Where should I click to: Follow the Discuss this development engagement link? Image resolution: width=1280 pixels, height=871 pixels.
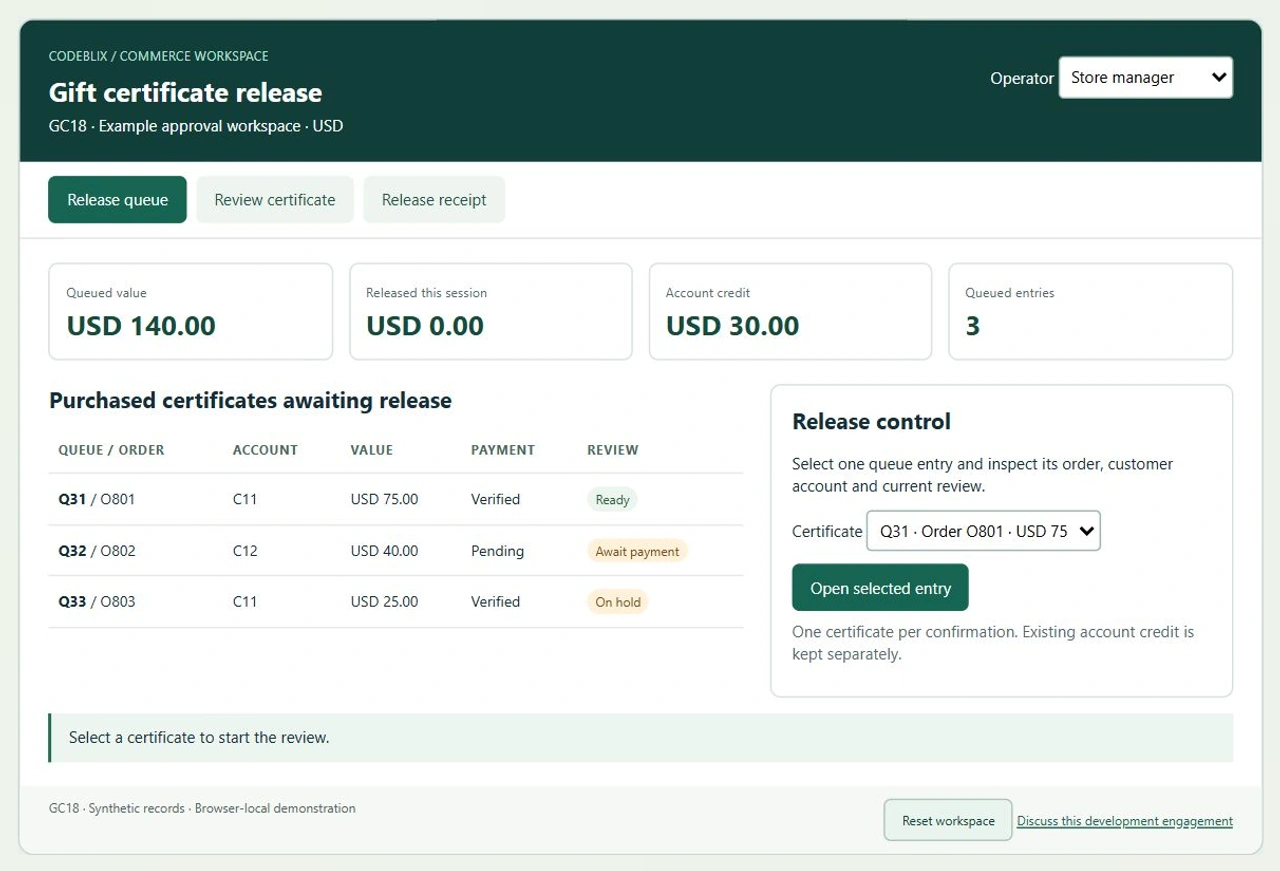point(1125,821)
